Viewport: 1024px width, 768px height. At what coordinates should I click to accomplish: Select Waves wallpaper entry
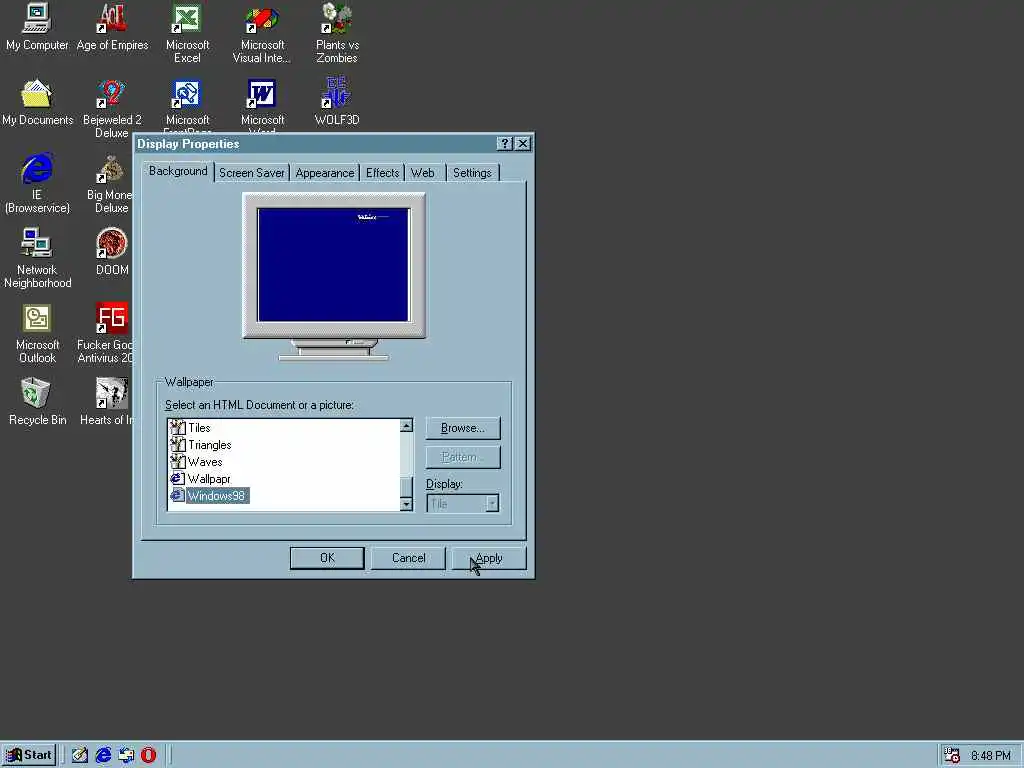point(196,462)
